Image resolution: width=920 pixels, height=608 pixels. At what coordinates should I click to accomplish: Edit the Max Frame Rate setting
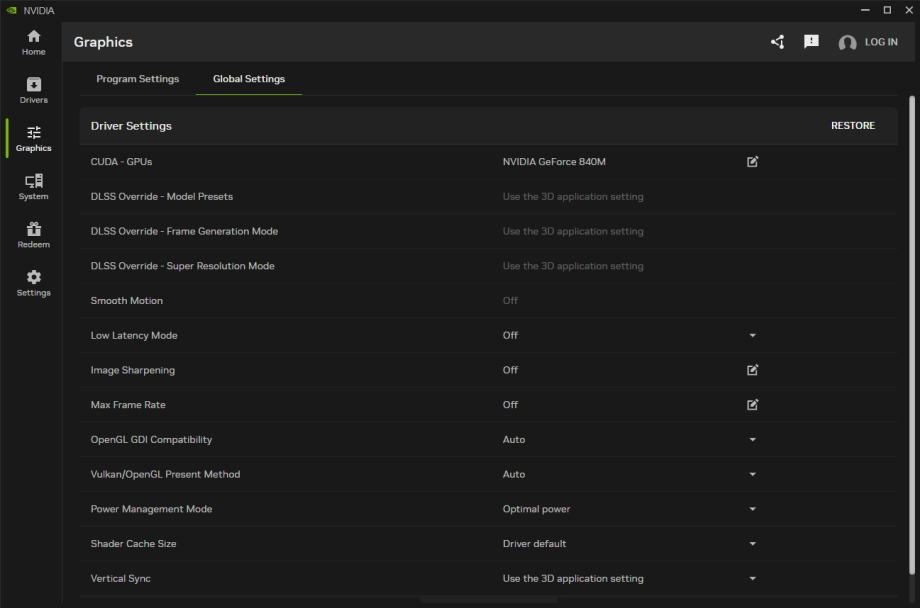click(x=753, y=405)
